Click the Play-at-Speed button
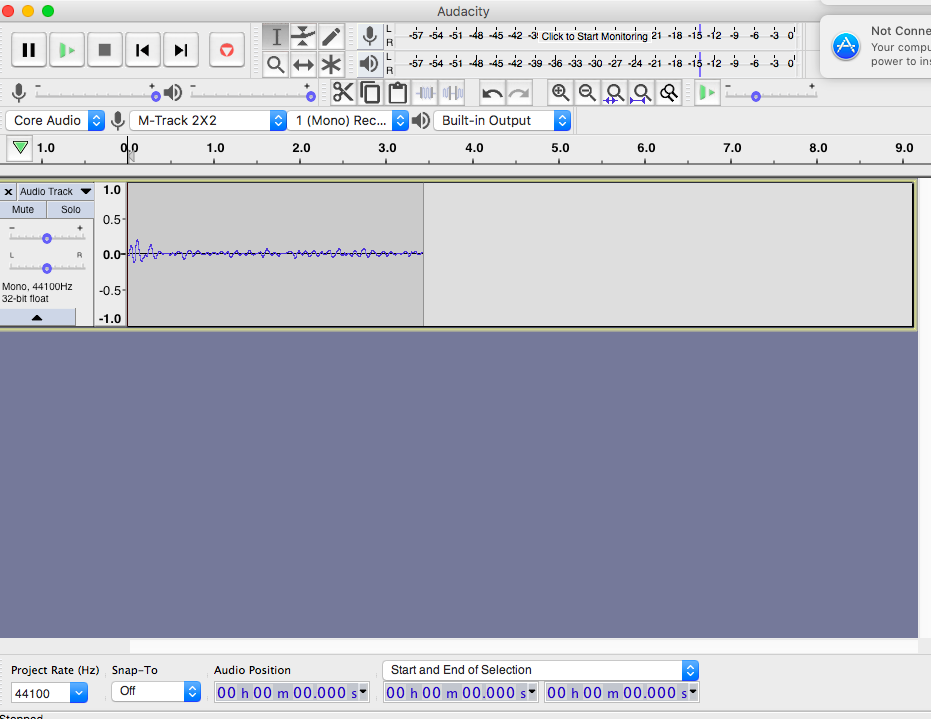 pyautogui.click(x=707, y=93)
